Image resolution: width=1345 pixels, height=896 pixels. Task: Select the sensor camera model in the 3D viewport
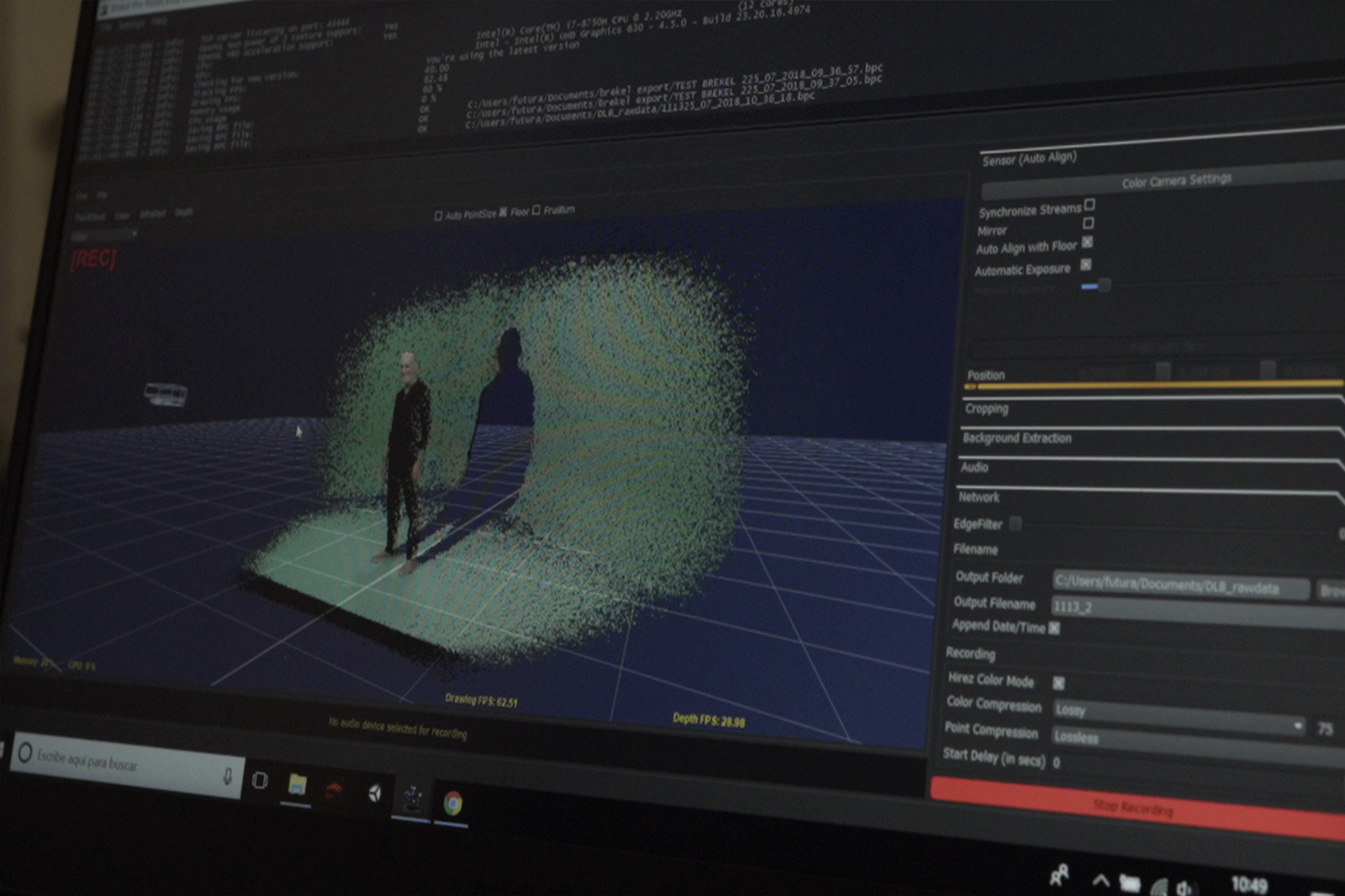tap(166, 393)
